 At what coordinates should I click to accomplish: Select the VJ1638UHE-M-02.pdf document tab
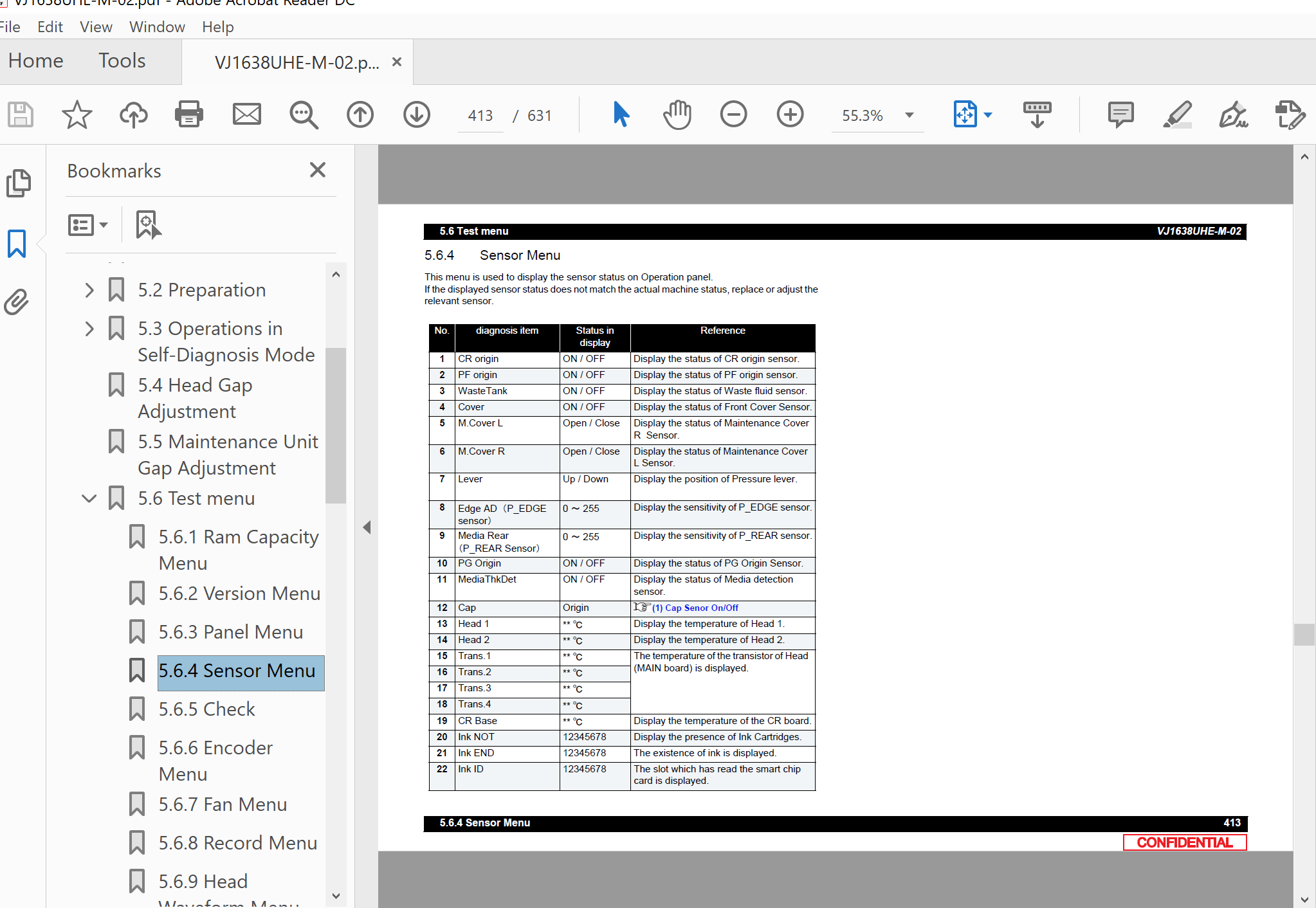point(297,62)
